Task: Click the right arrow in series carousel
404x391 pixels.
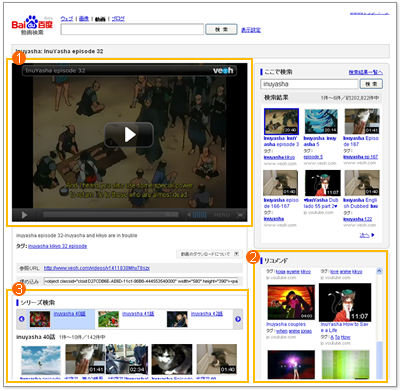Action: 238,319
